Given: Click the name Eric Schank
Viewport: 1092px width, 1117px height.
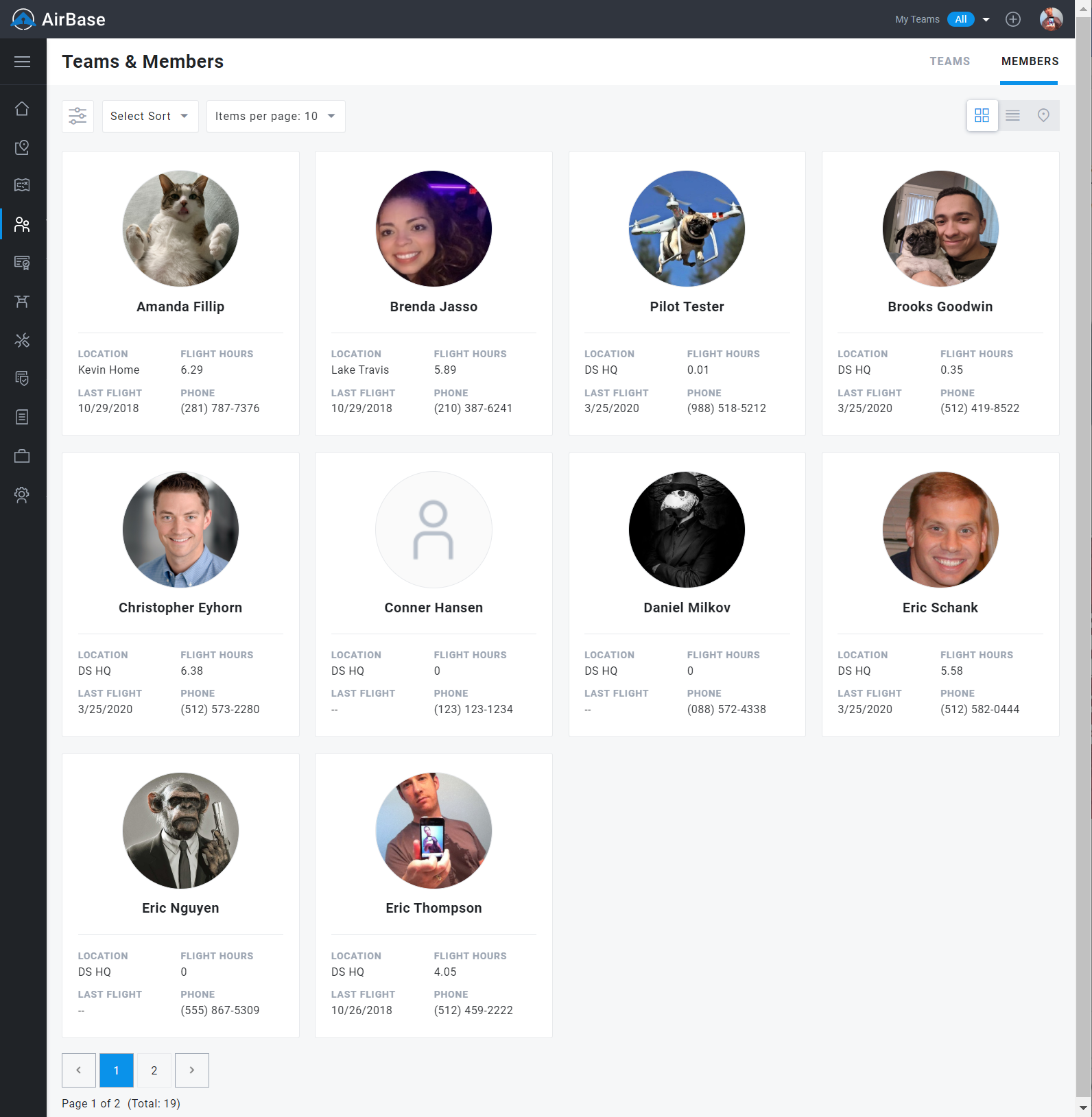Looking at the screenshot, I should 940,608.
